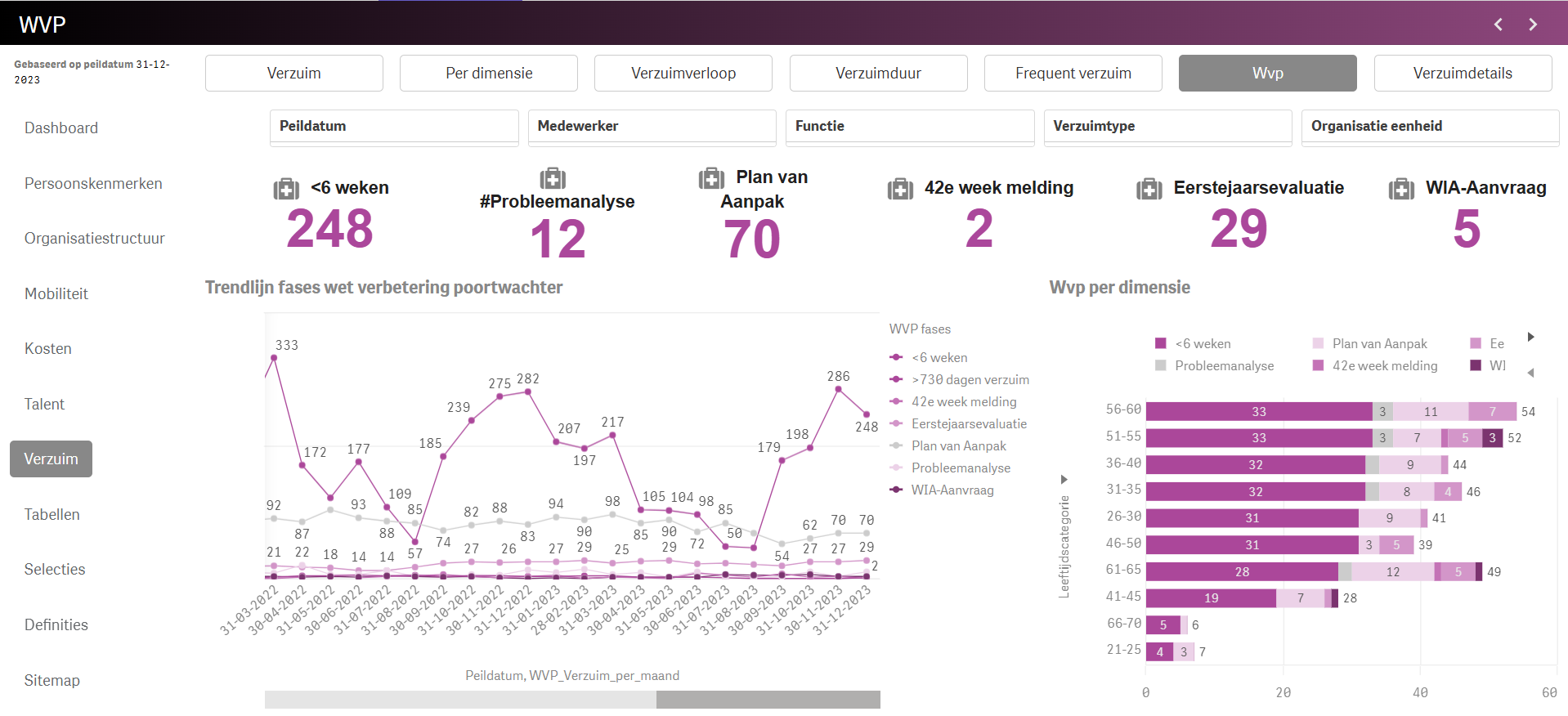Switch to the Verzuimverloop tab
Screen dimensions: 1568x716
coord(683,74)
